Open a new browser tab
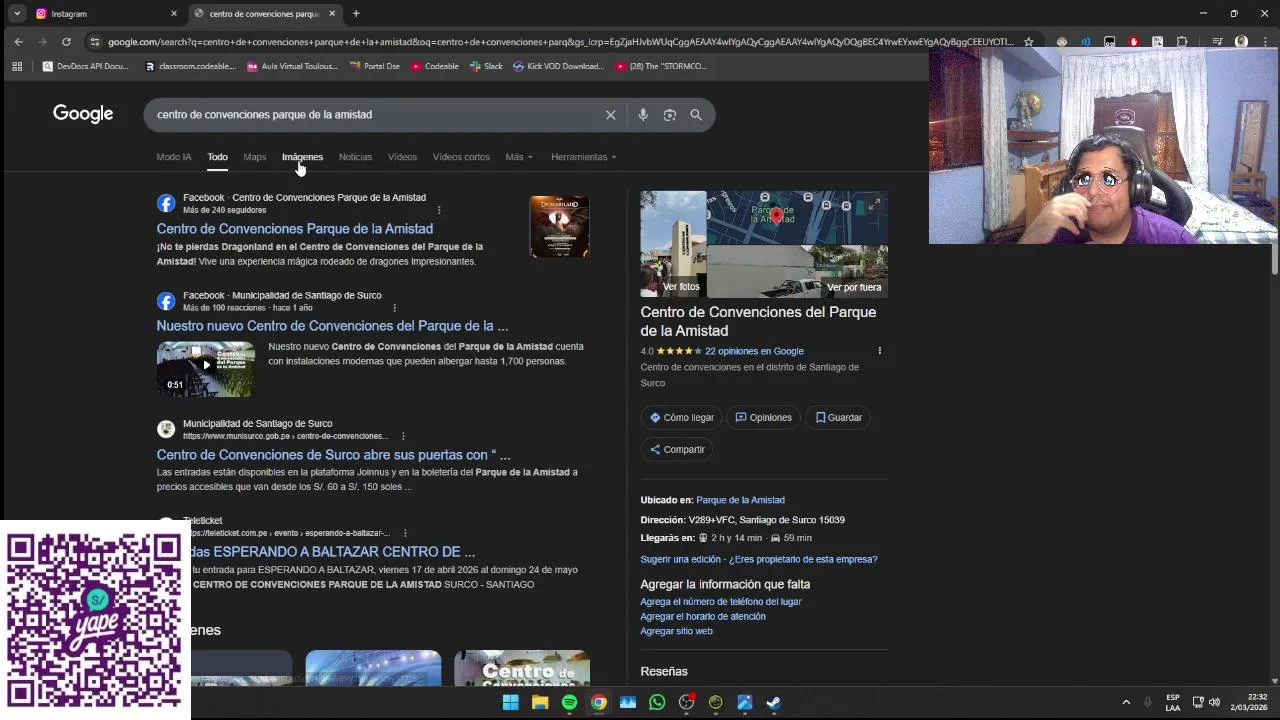This screenshot has width=1280, height=720. 356,13
